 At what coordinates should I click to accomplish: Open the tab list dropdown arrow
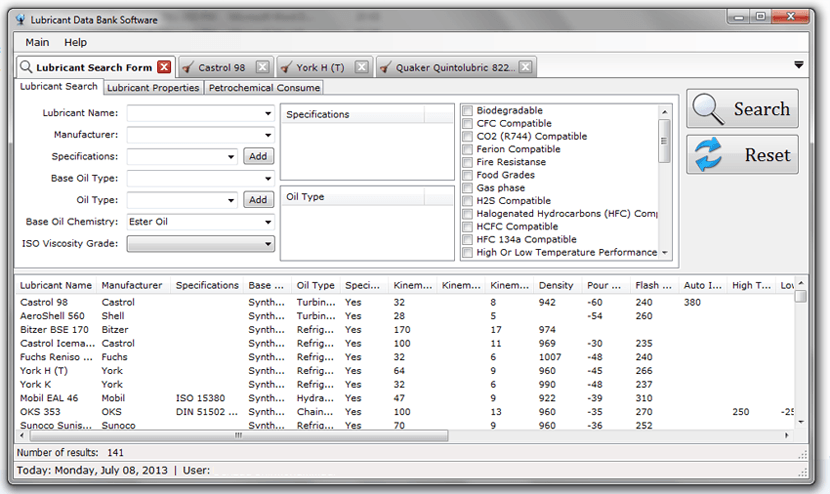[x=799, y=65]
